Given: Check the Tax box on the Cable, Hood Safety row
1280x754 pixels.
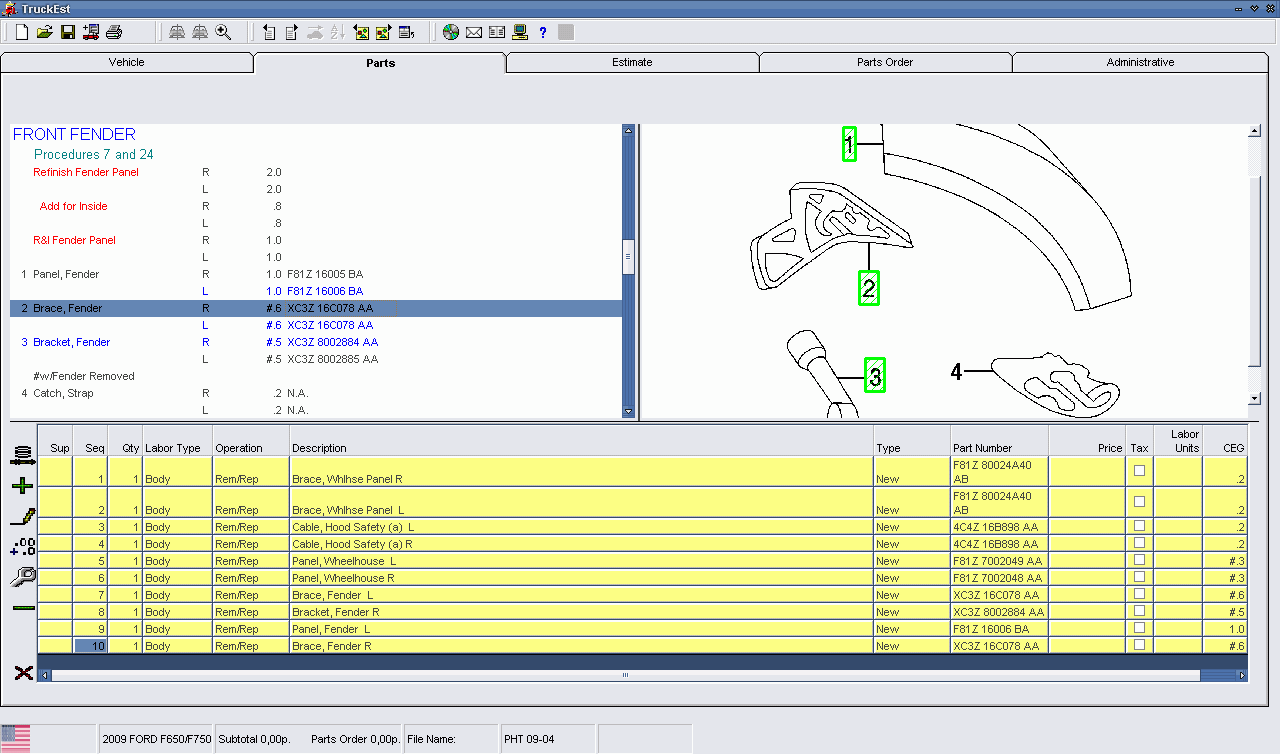Looking at the screenshot, I should (x=1139, y=527).
